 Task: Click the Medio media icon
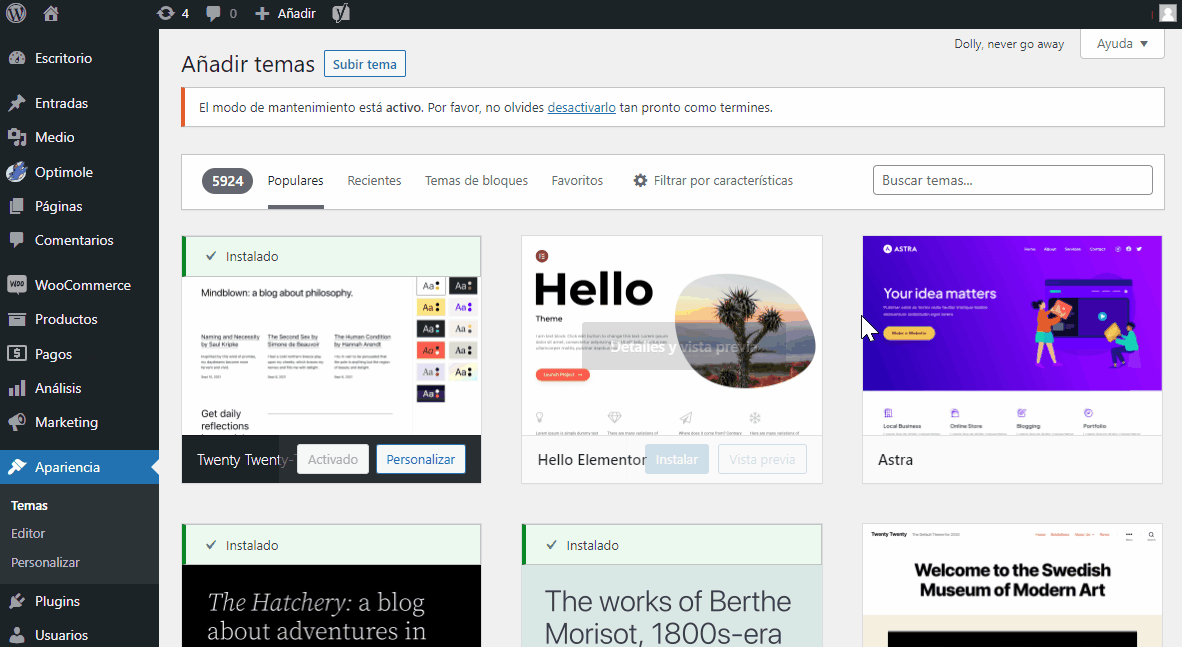point(17,137)
